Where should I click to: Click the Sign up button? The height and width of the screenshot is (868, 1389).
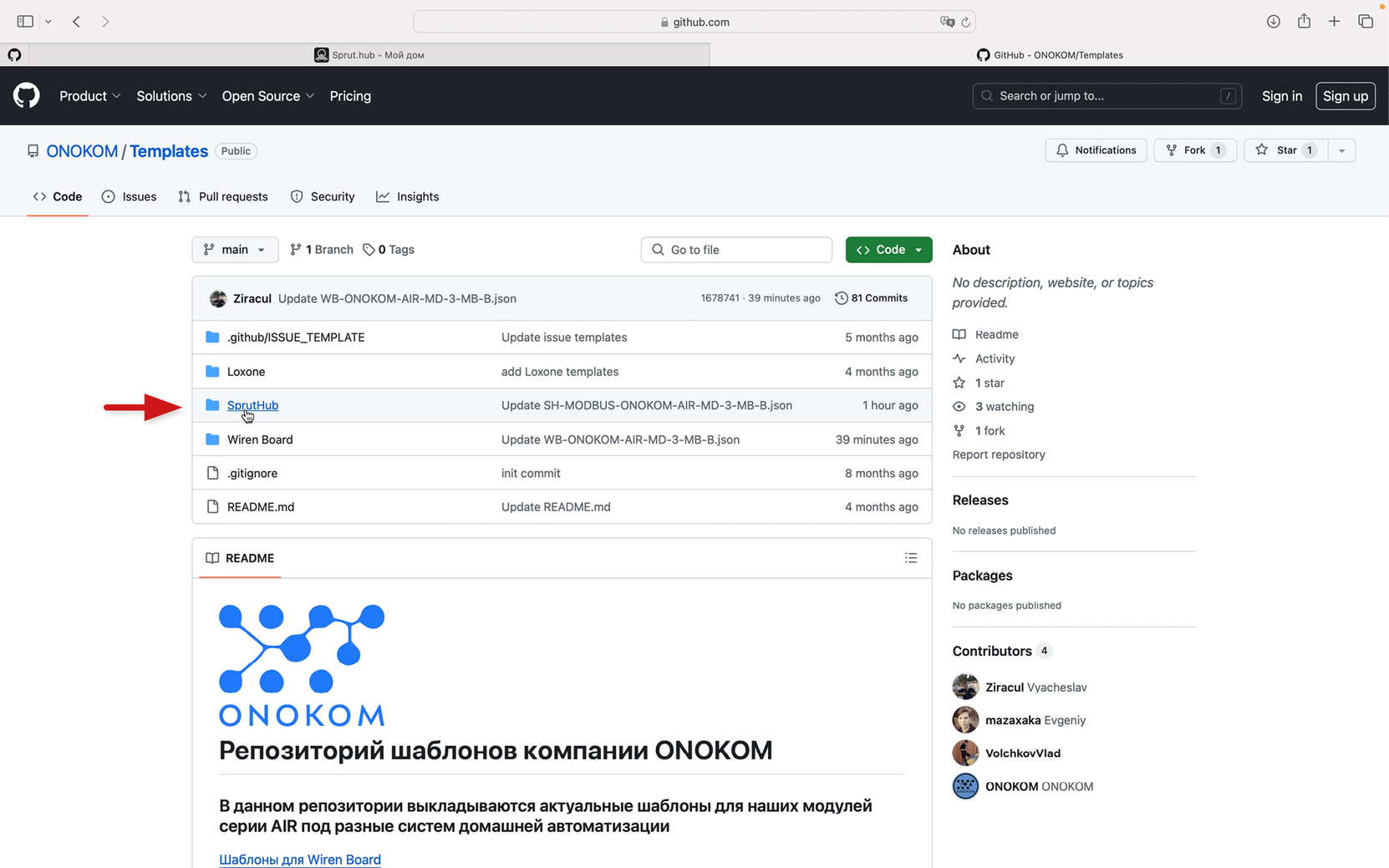click(1345, 96)
